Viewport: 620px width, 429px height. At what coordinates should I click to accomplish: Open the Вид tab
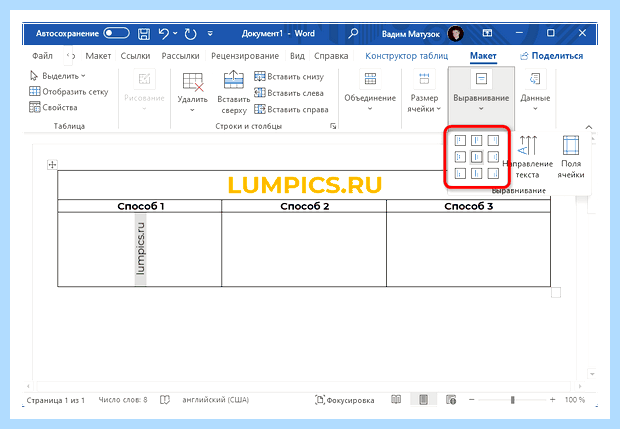(x=297, y=56)
